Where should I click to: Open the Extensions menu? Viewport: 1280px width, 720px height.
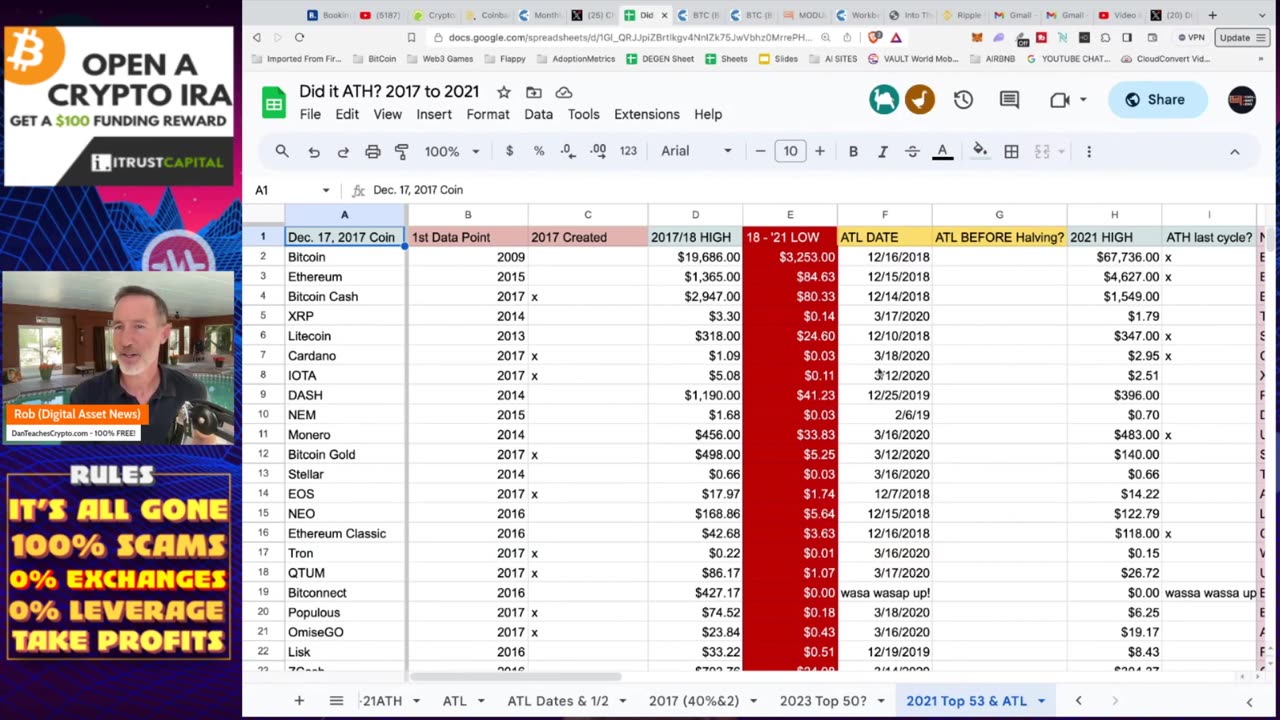tap(646, 114)
